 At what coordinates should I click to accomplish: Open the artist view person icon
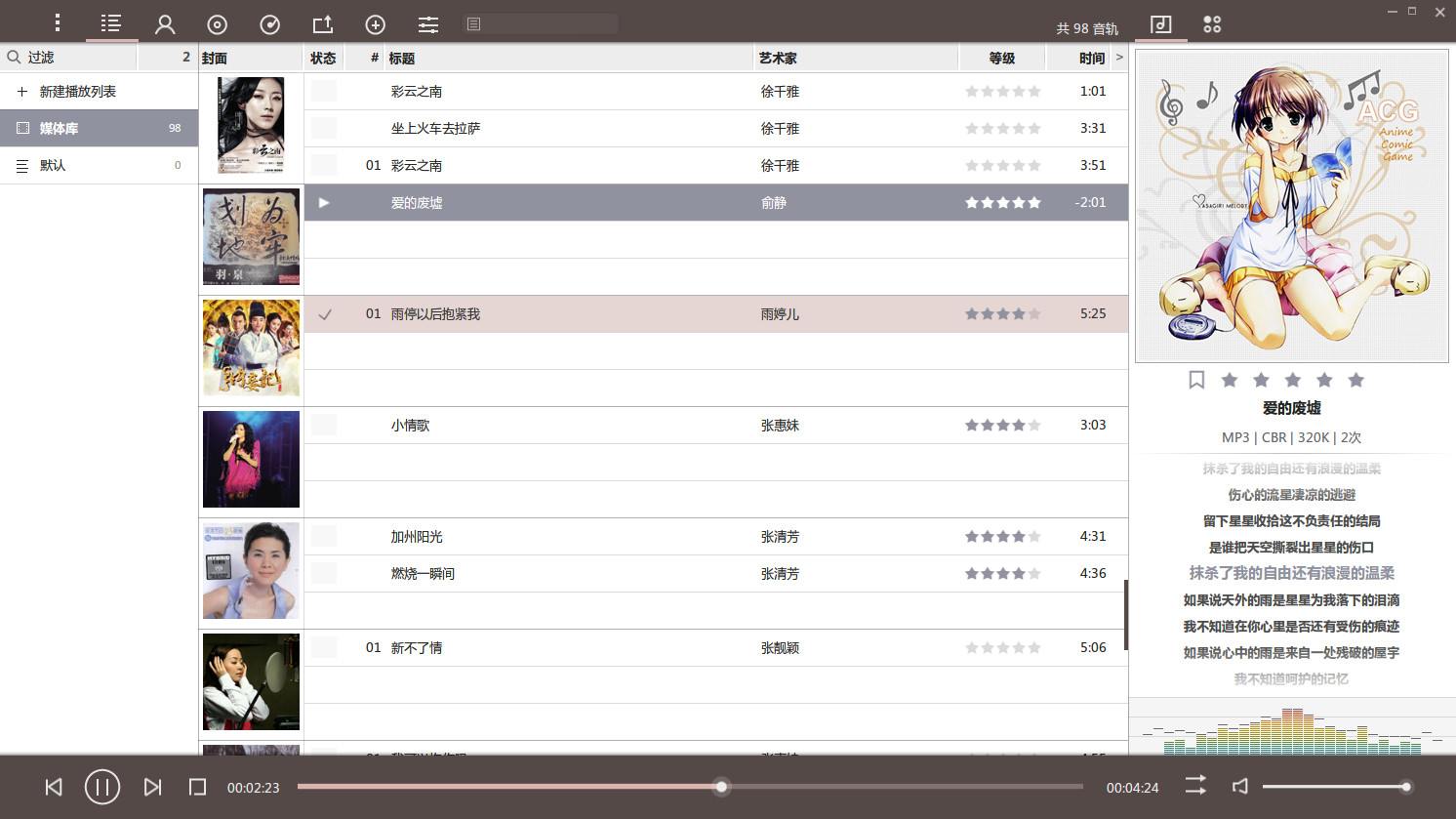point(165,24)
